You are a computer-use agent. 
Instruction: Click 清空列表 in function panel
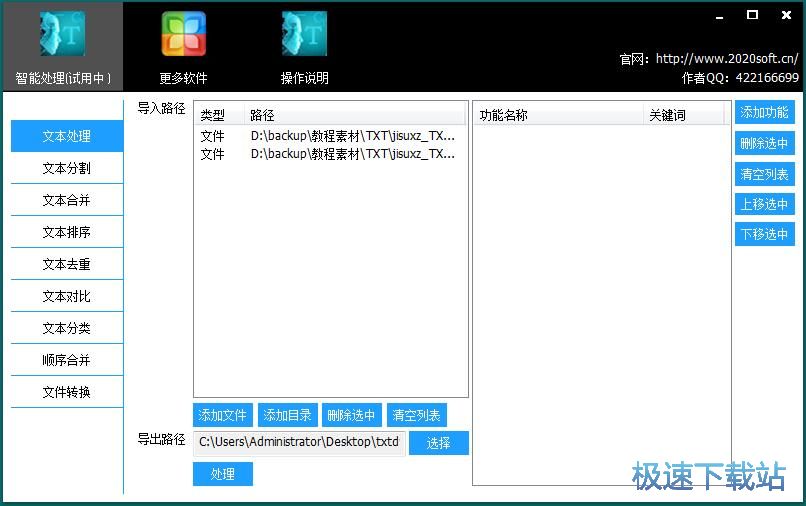tap(764, 174)
